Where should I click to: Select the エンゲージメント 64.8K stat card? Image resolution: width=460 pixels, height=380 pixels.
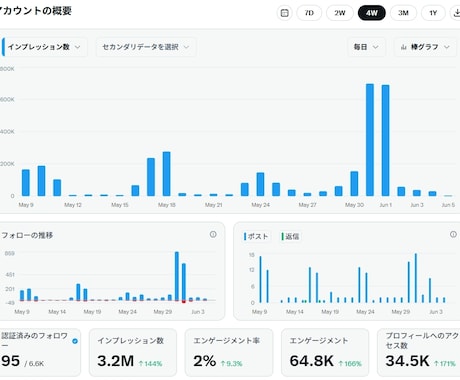325,352
